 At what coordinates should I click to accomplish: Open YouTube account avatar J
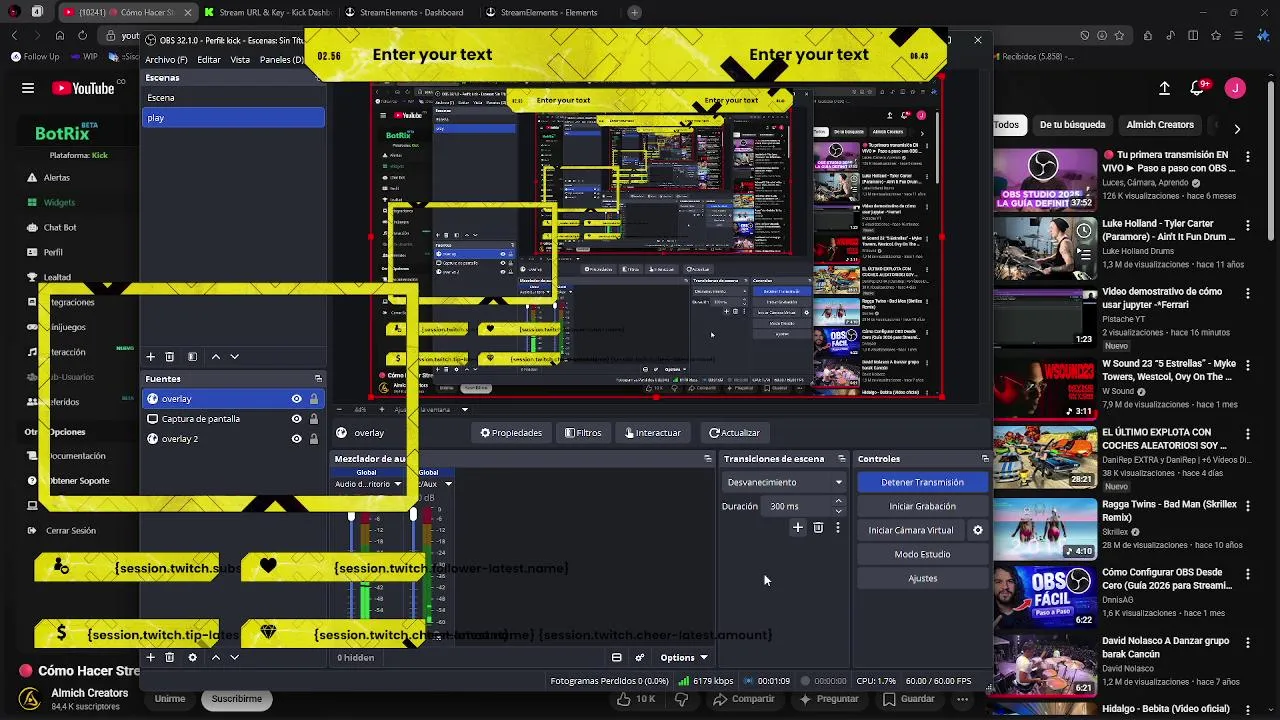pyautogui.click(x=1235, y=88)
